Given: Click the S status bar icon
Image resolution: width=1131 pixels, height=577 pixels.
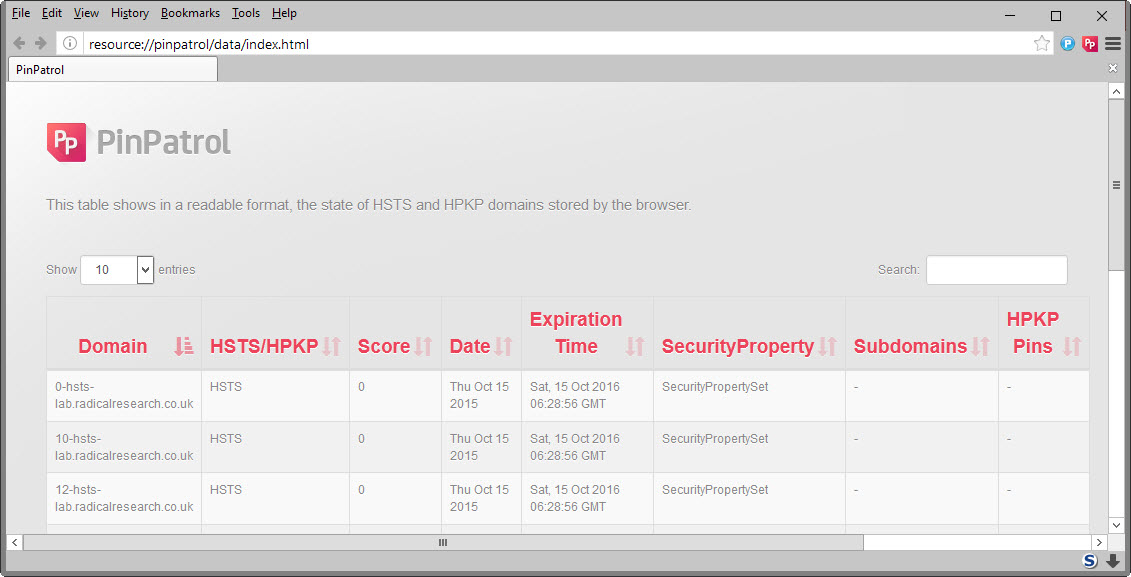Looking at the screenshot, I should click(x=1090, y=561).
